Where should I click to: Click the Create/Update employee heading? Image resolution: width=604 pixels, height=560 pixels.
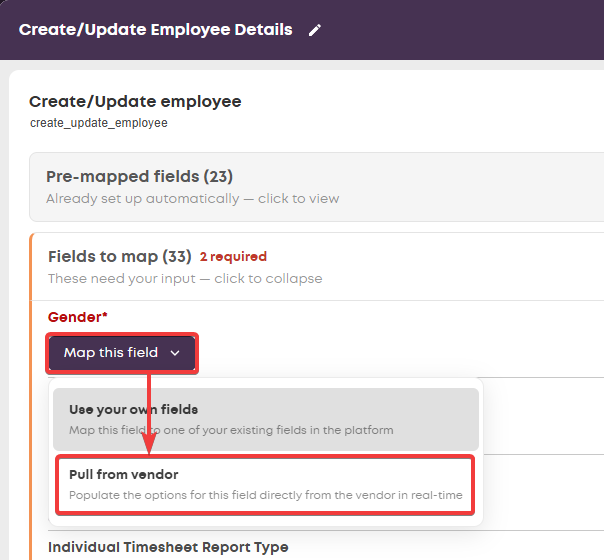tap(135, 102)
